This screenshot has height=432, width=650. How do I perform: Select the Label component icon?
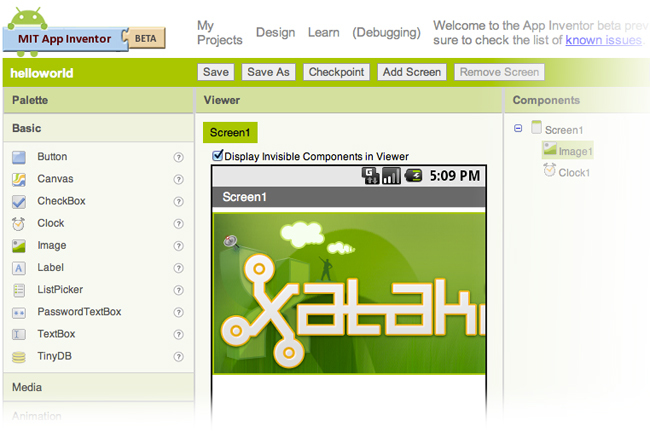tap(19, 268)
